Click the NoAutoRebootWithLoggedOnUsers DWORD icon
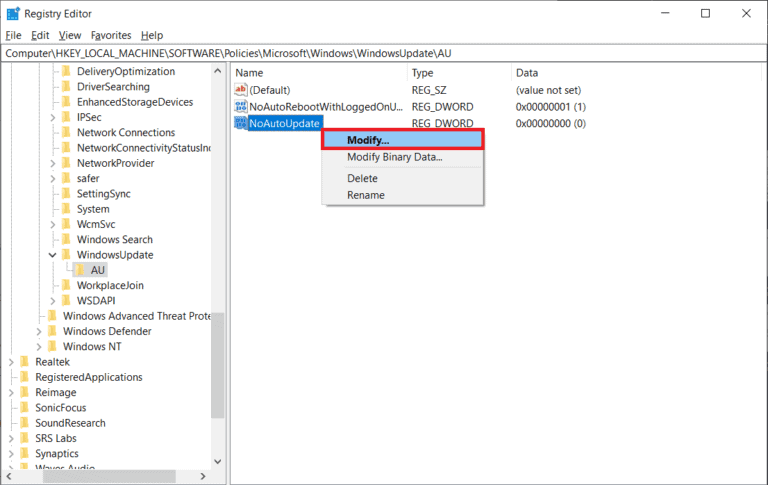 pos(240,106)
